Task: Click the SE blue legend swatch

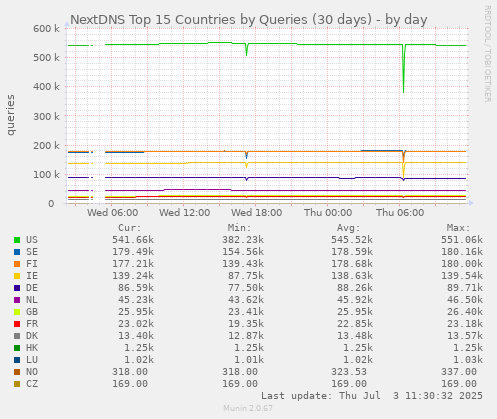Action: point(17,252)
